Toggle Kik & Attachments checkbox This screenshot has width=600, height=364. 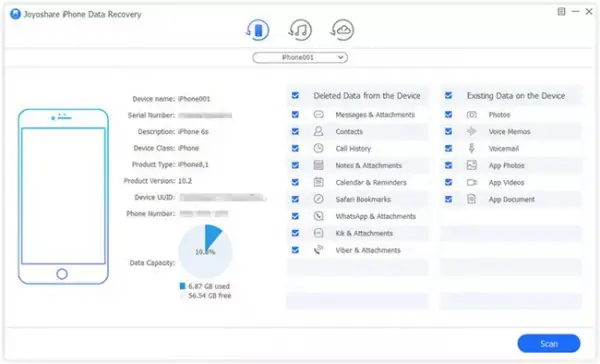coord(295,233)
